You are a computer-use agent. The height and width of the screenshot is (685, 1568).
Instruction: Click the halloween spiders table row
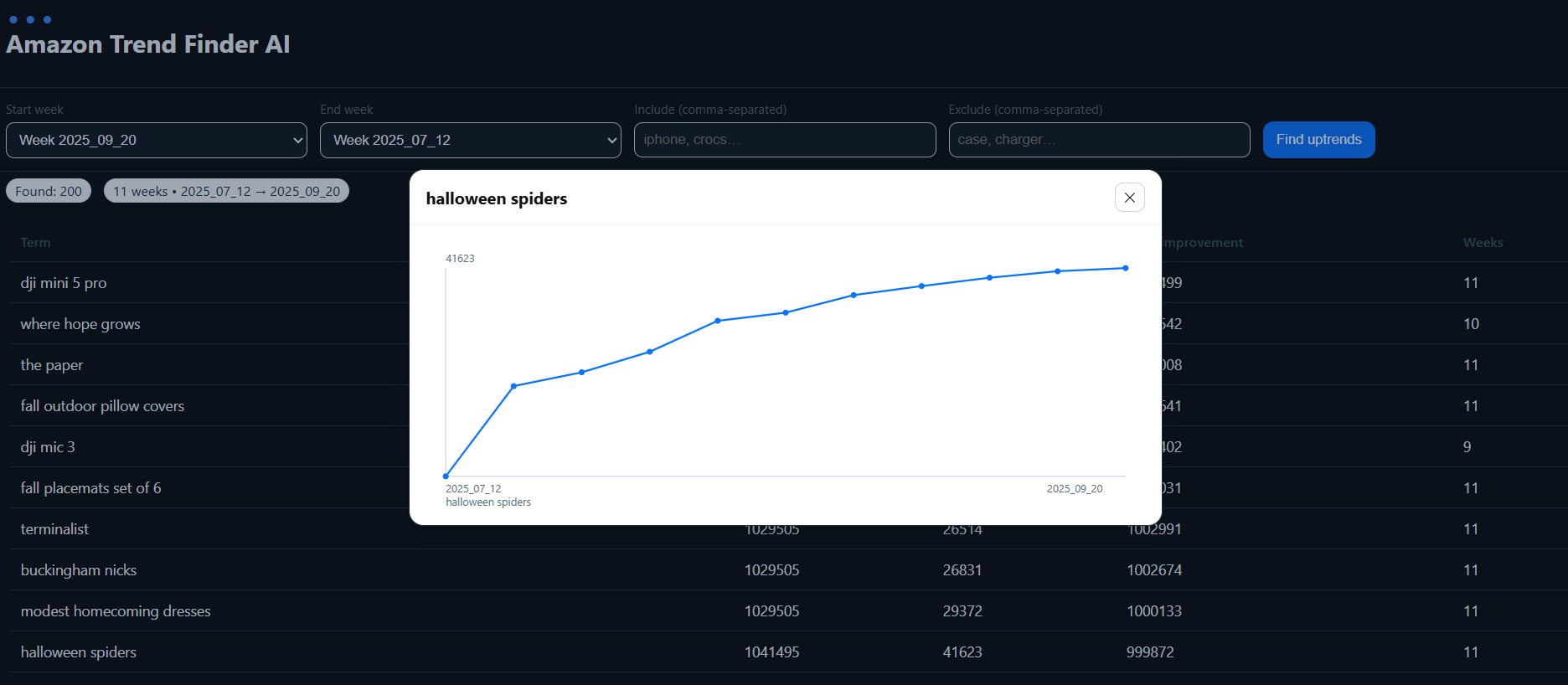click(x=79, y=652)
